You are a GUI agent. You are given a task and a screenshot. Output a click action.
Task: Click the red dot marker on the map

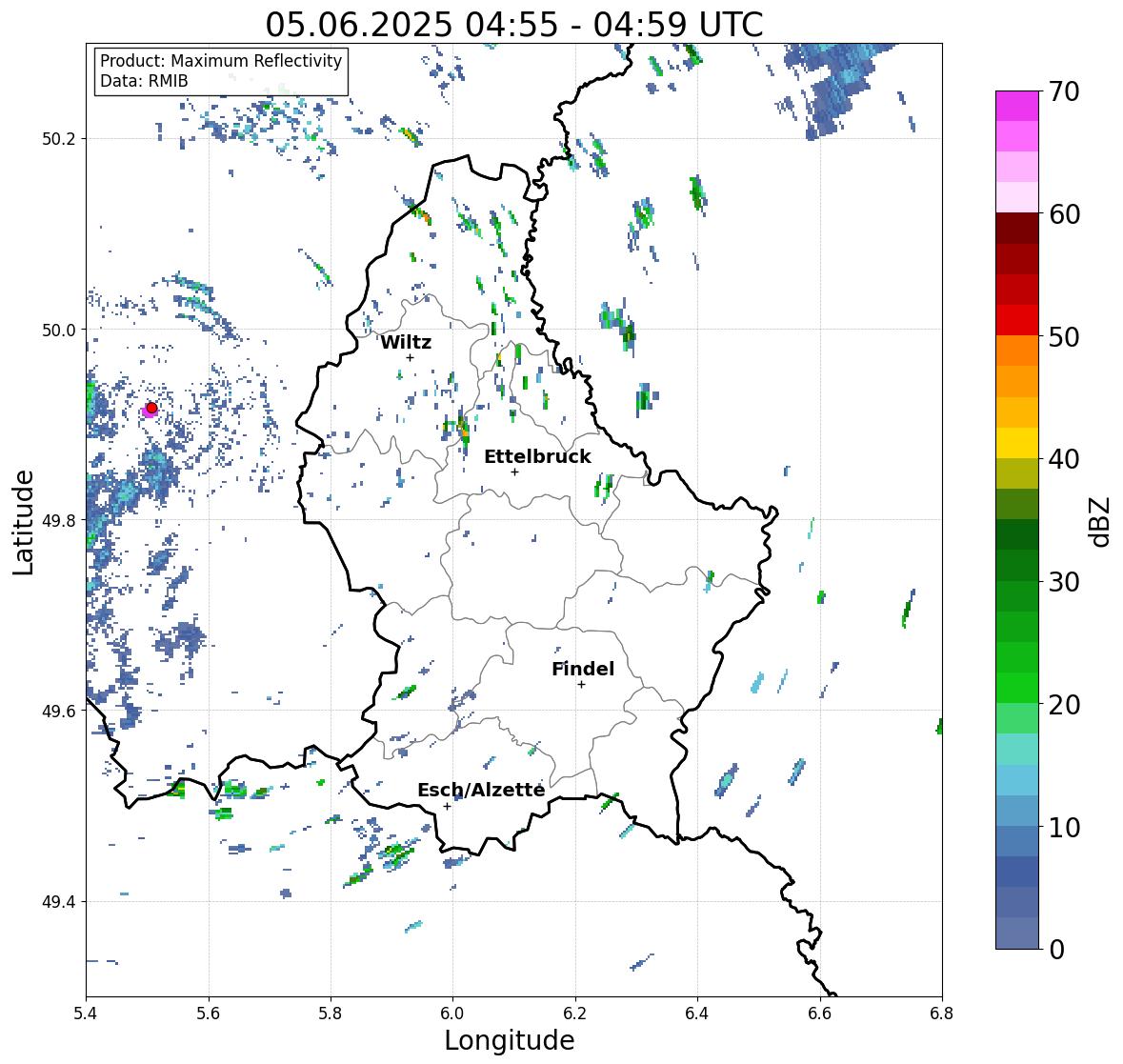pyautogui.click(x=151, y=408)
